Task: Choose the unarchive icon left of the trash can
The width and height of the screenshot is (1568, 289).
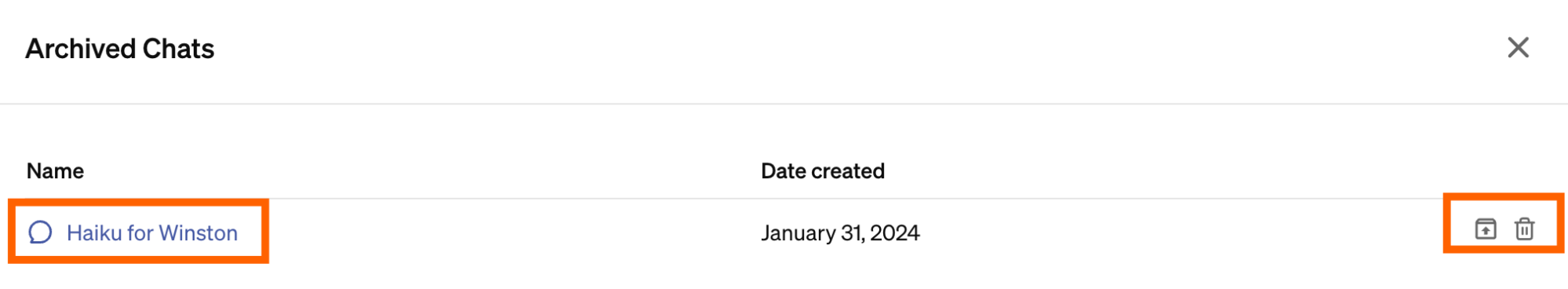Action: click(1486, 229)
